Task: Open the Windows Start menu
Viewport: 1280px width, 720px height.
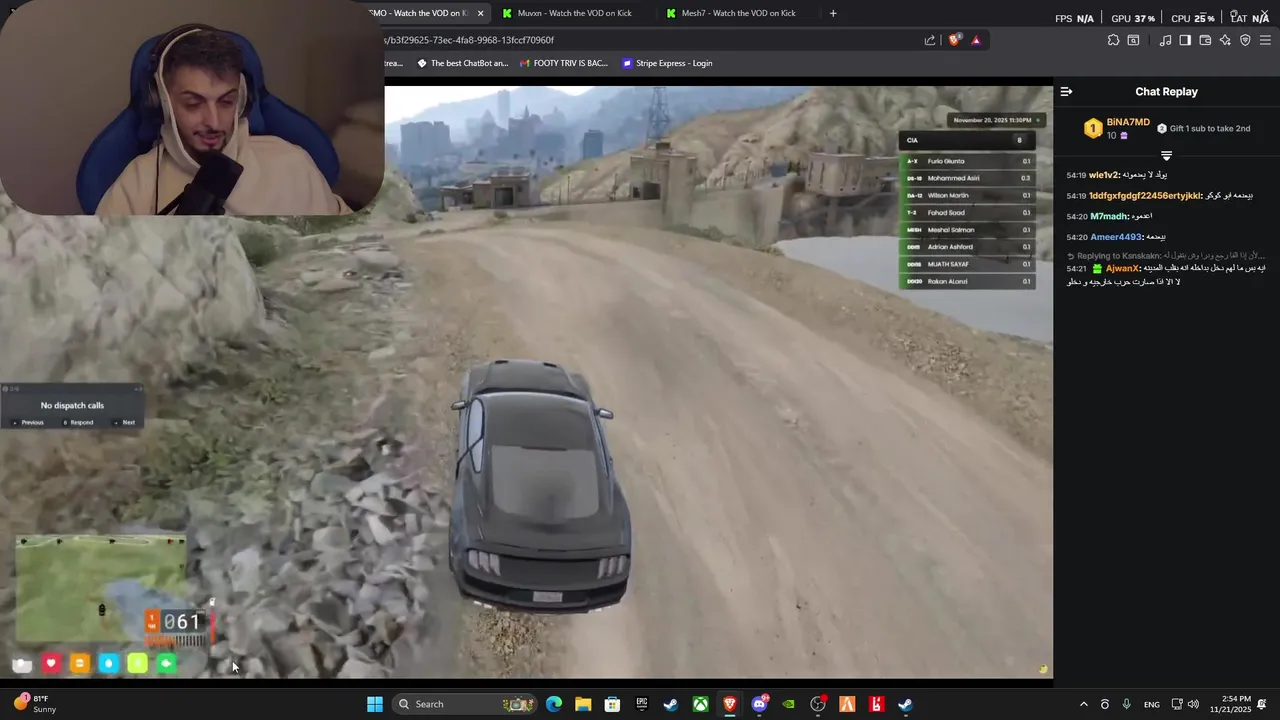Action: (374, 704)
